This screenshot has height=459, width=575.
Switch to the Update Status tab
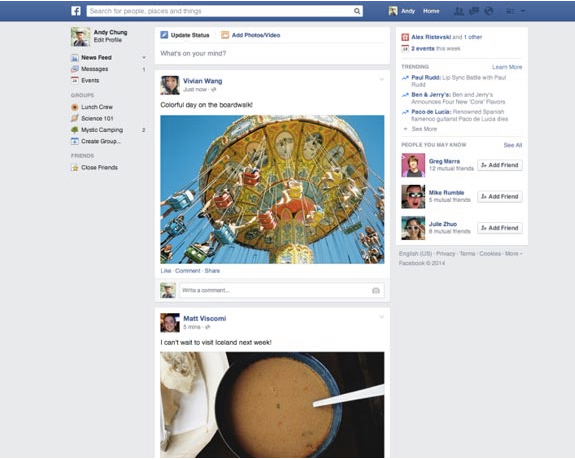pos(185,35)
